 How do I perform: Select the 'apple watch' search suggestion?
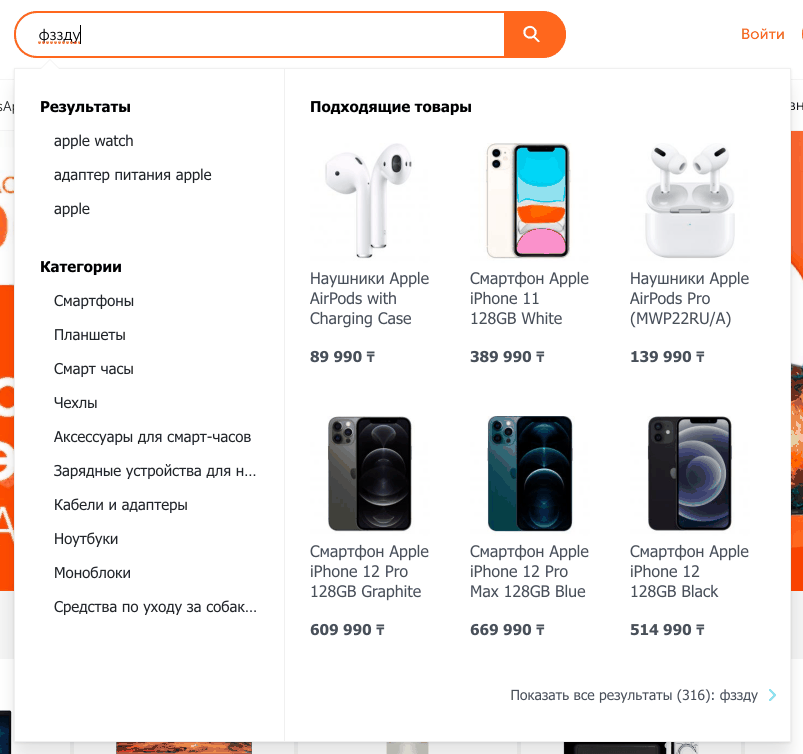(x=94, y=141)
